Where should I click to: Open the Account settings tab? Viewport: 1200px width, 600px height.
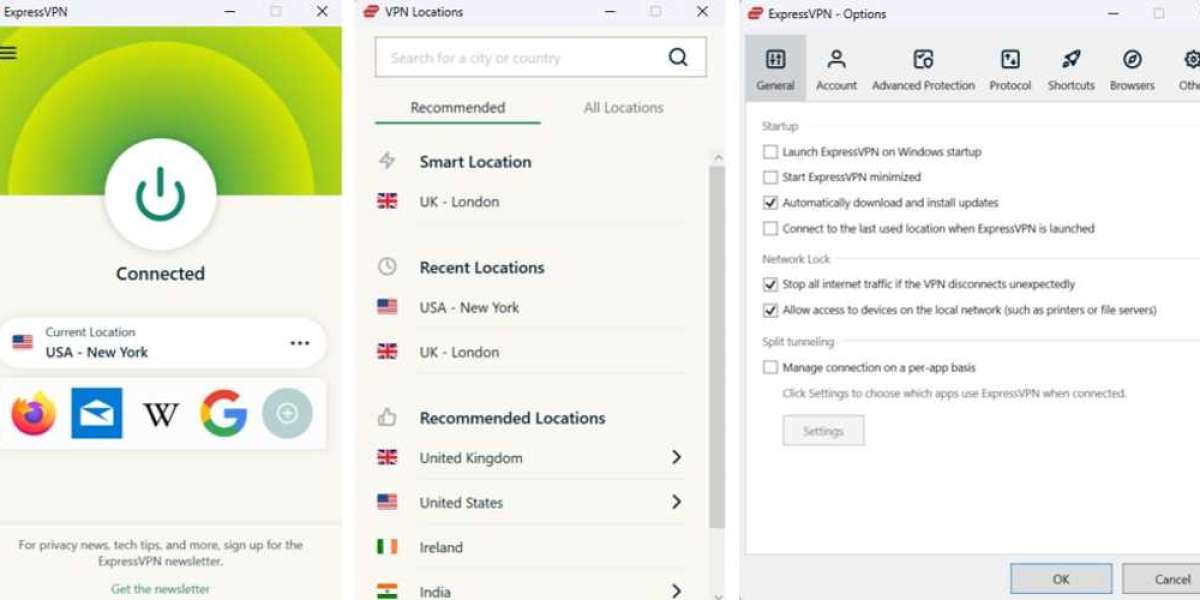tap(836, 67)
